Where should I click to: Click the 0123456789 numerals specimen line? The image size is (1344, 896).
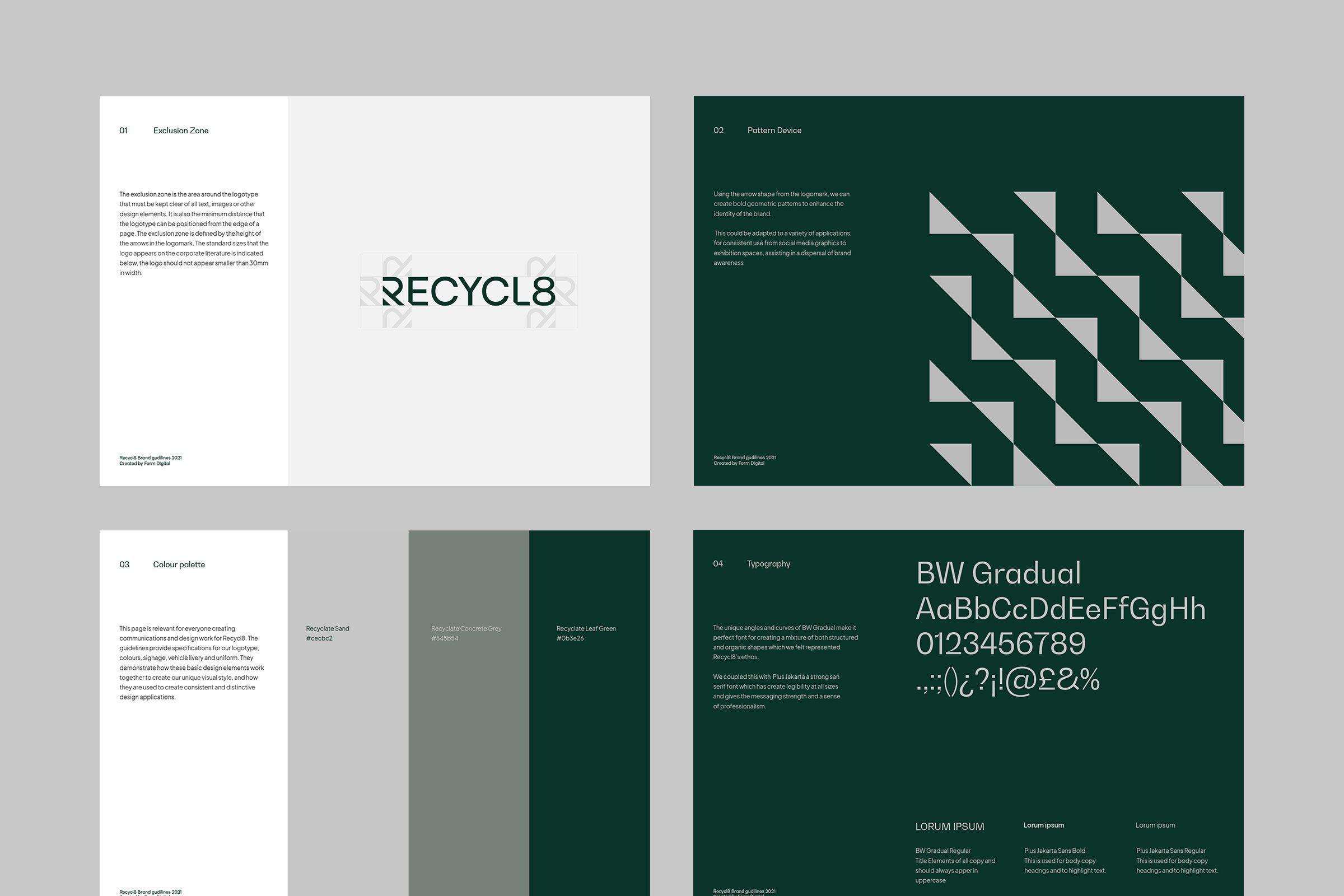[1001, 644]
